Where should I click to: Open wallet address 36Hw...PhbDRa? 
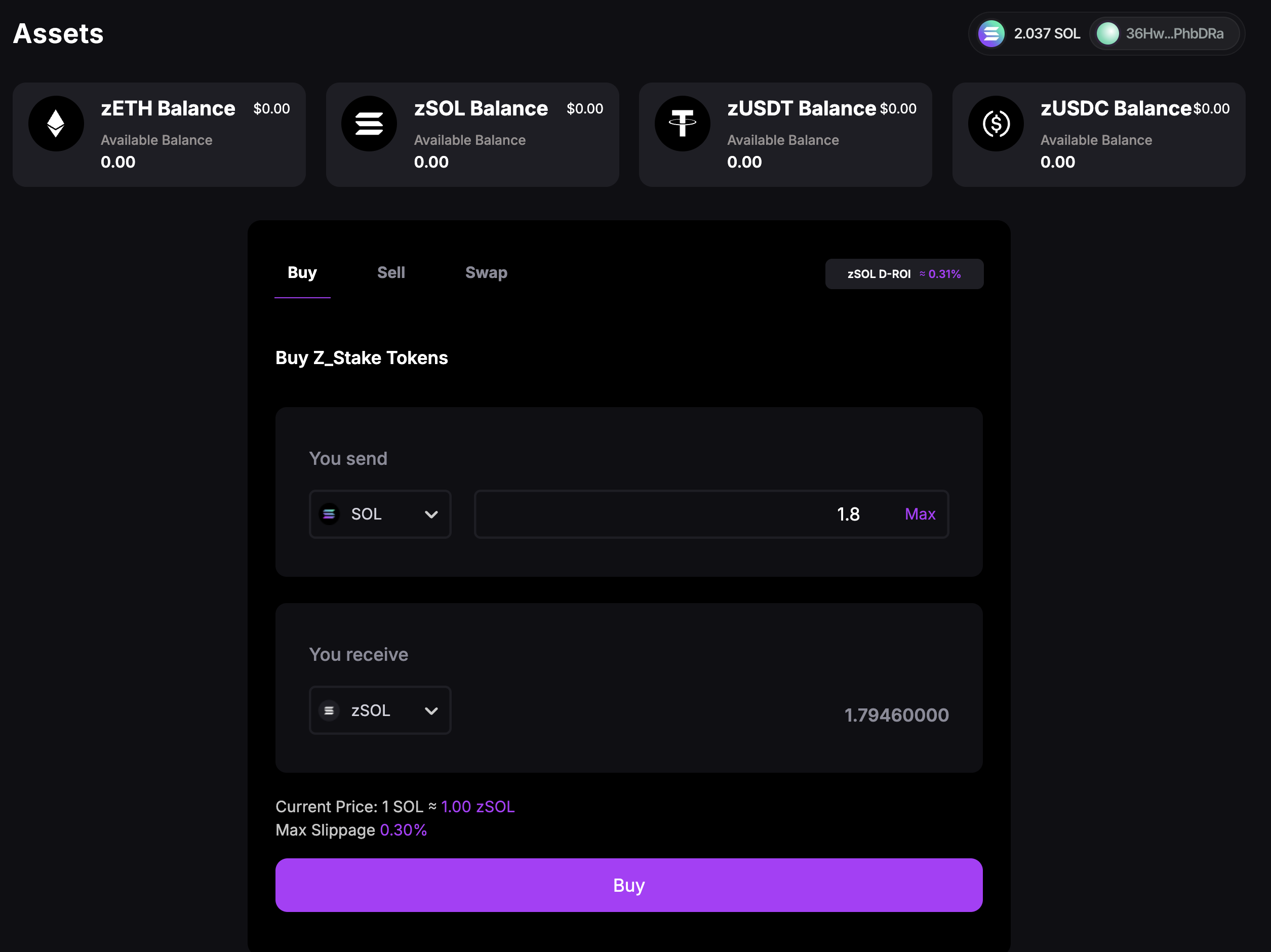click(1164, 33)
